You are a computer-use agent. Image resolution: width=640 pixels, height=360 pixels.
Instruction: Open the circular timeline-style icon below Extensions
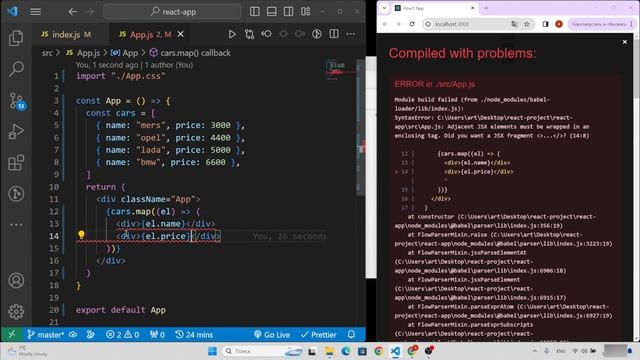click(16, 194)
